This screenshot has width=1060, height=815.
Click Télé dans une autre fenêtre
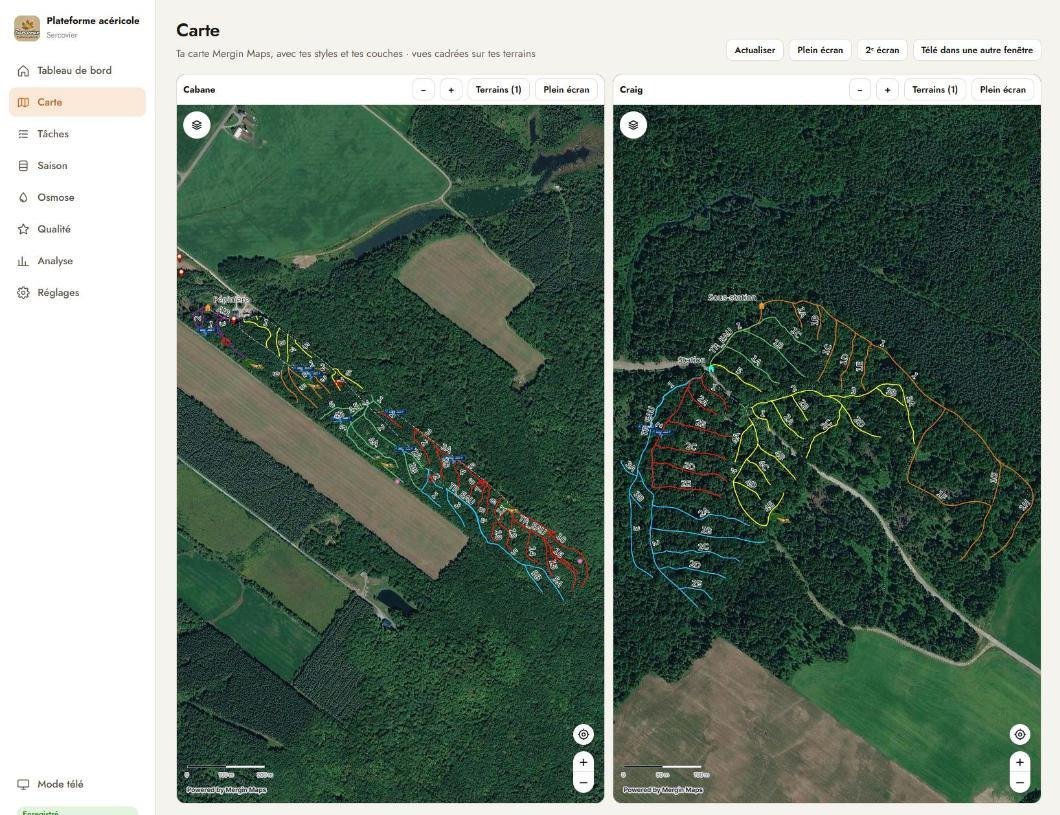(x=977, y=50)
